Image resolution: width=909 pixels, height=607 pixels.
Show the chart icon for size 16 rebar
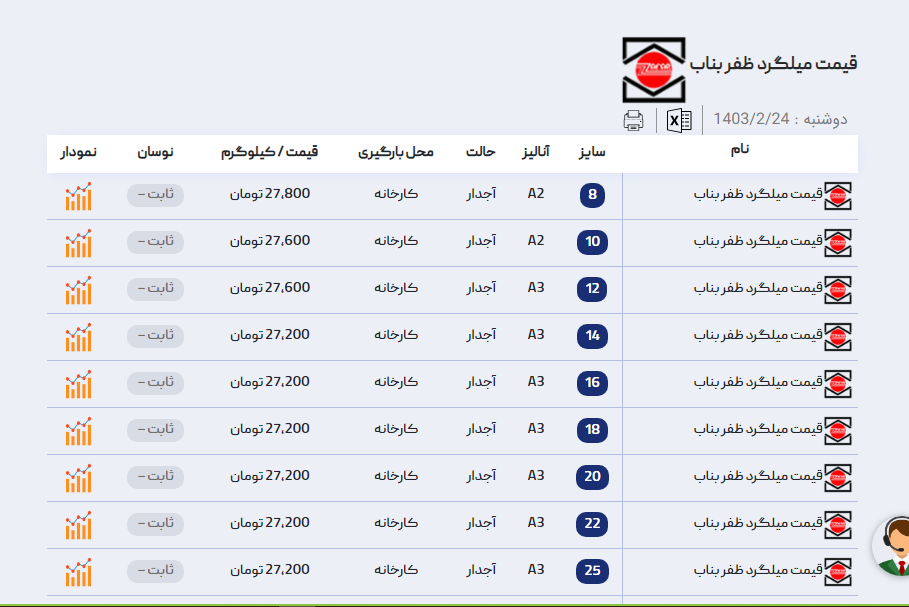pos(78,384)
